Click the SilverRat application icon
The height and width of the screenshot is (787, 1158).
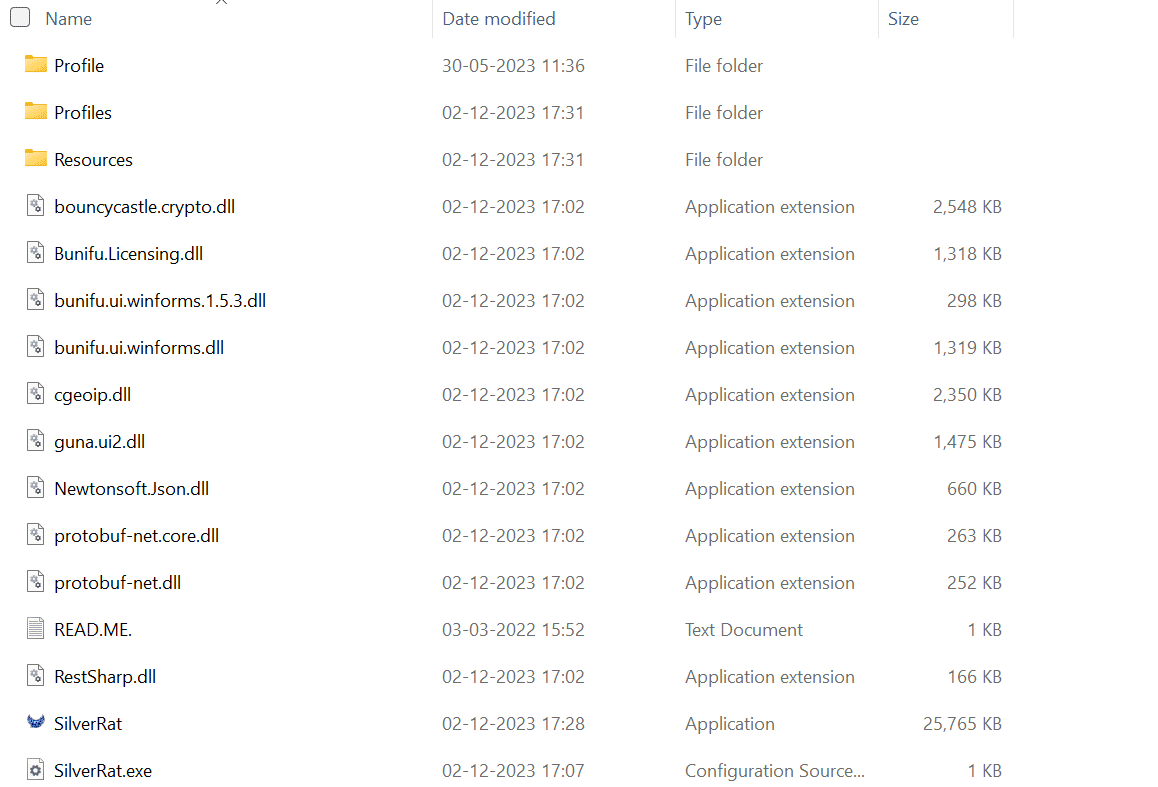coord(35,722)
